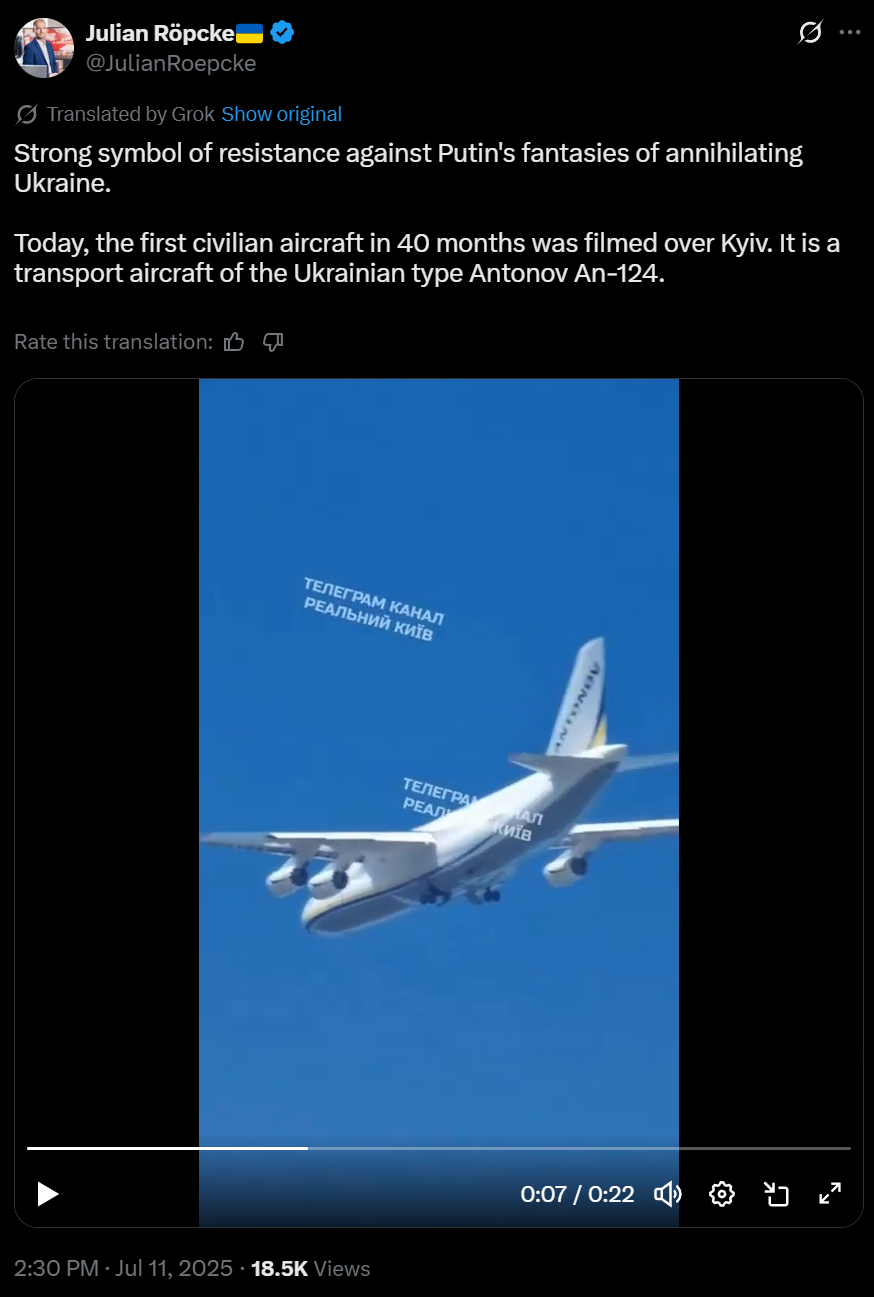Click the Grok icon at top right
This screenshot has height=1297, width=874.
tap(810, 33)
